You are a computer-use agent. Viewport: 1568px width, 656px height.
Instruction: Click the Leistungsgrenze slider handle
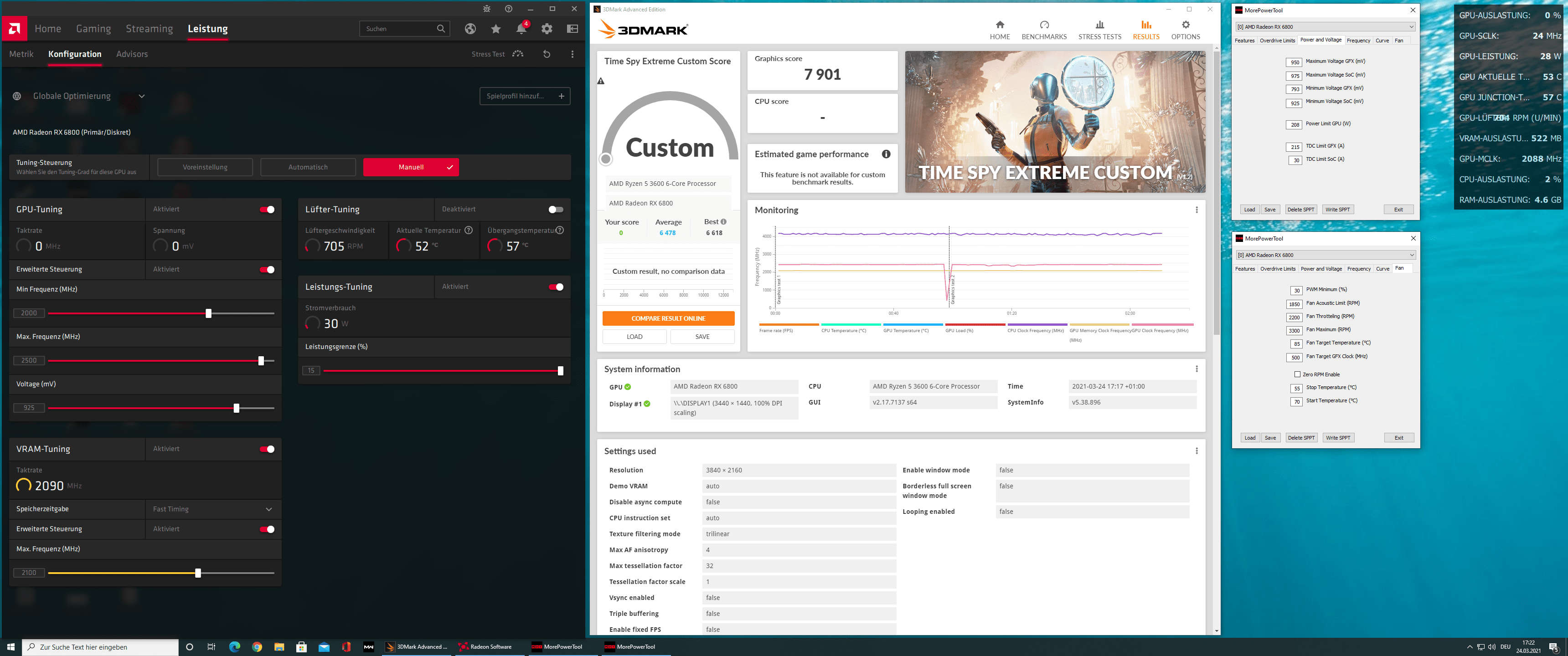560,371
